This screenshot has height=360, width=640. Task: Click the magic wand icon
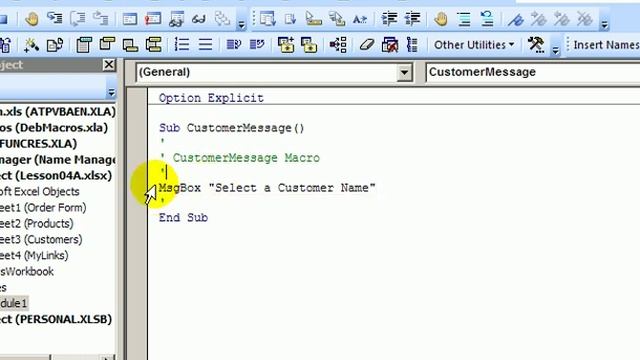[x=31, y=44]
